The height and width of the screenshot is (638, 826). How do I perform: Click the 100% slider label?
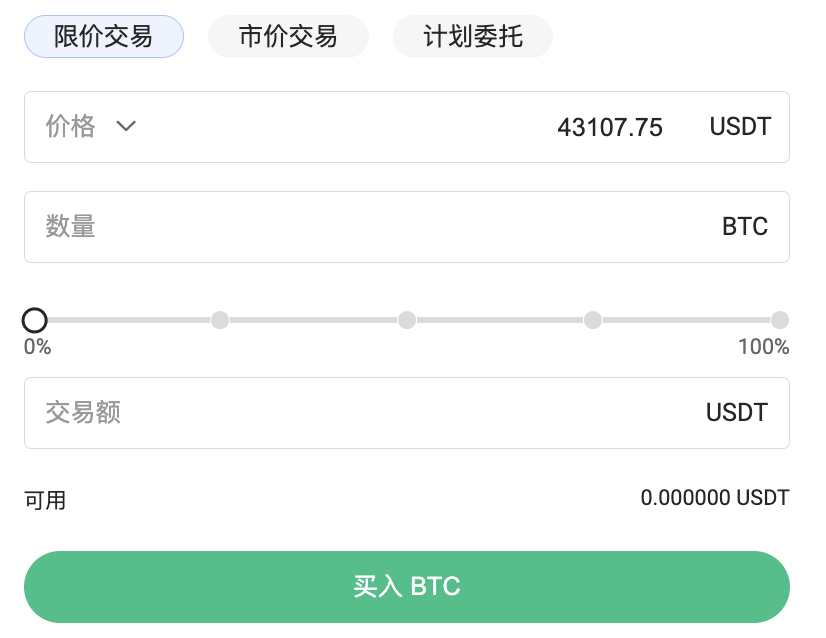tap(763, 347)
